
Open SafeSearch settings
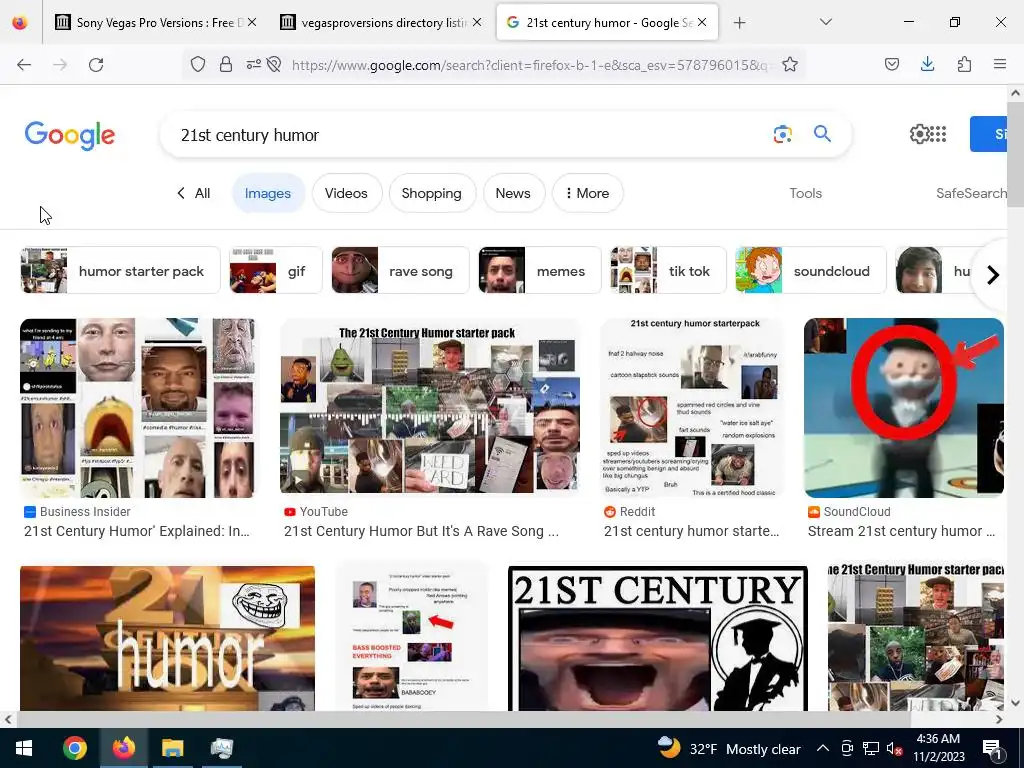click(x=971, y=193)
